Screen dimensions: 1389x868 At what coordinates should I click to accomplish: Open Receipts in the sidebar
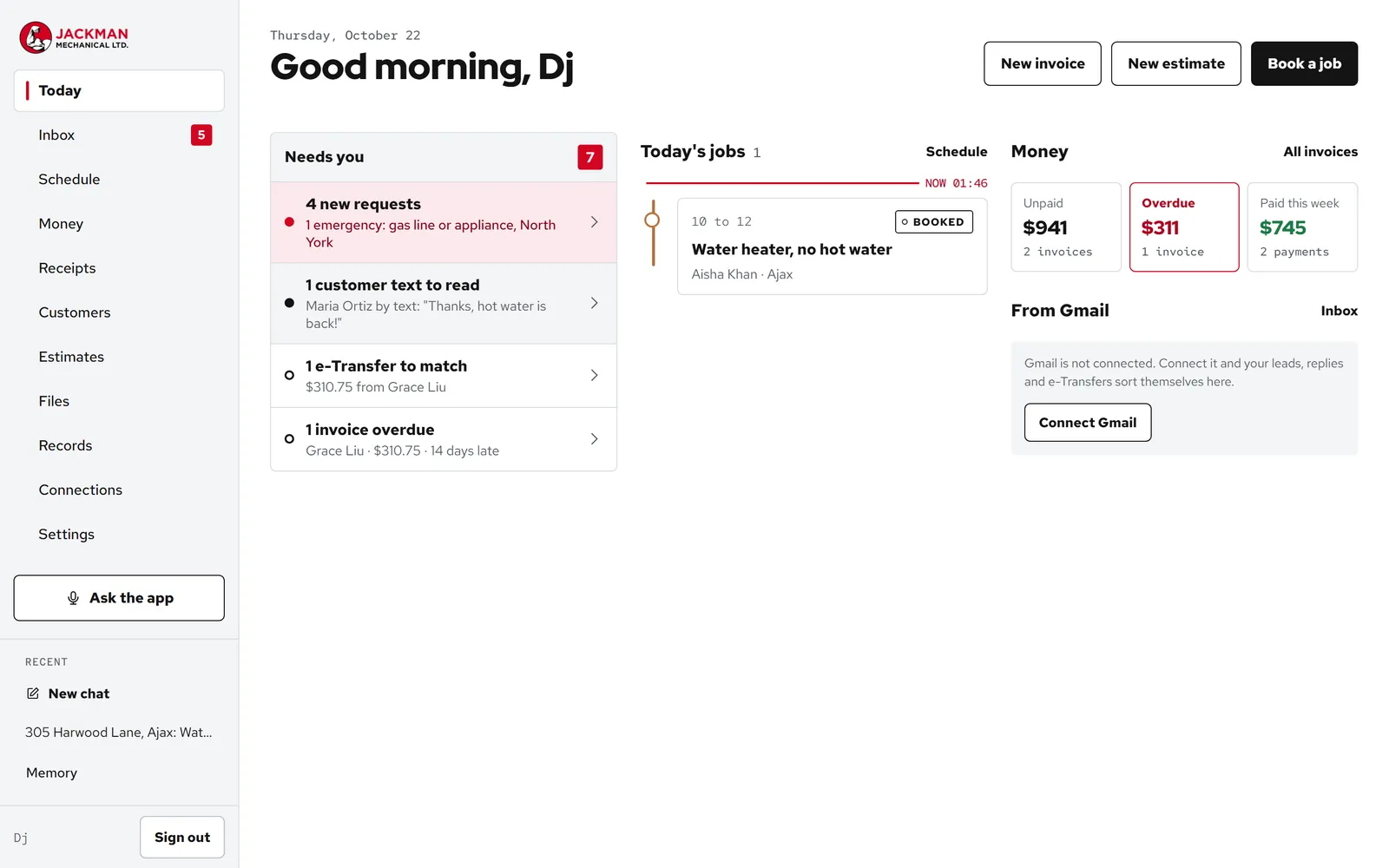(119, 268)
